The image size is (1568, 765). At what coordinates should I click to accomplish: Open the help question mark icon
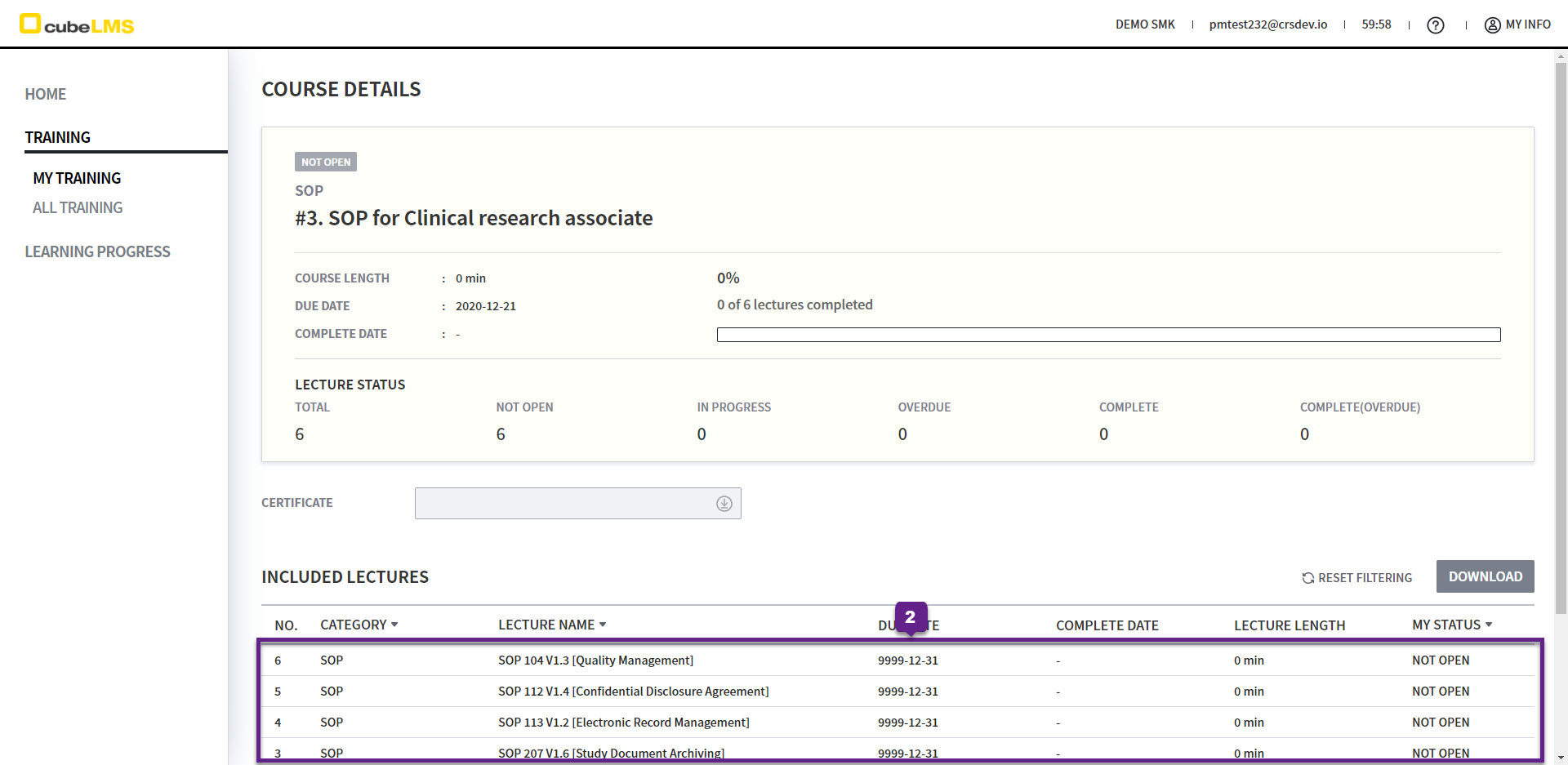pyautogui.click(x=1435, y=25)
